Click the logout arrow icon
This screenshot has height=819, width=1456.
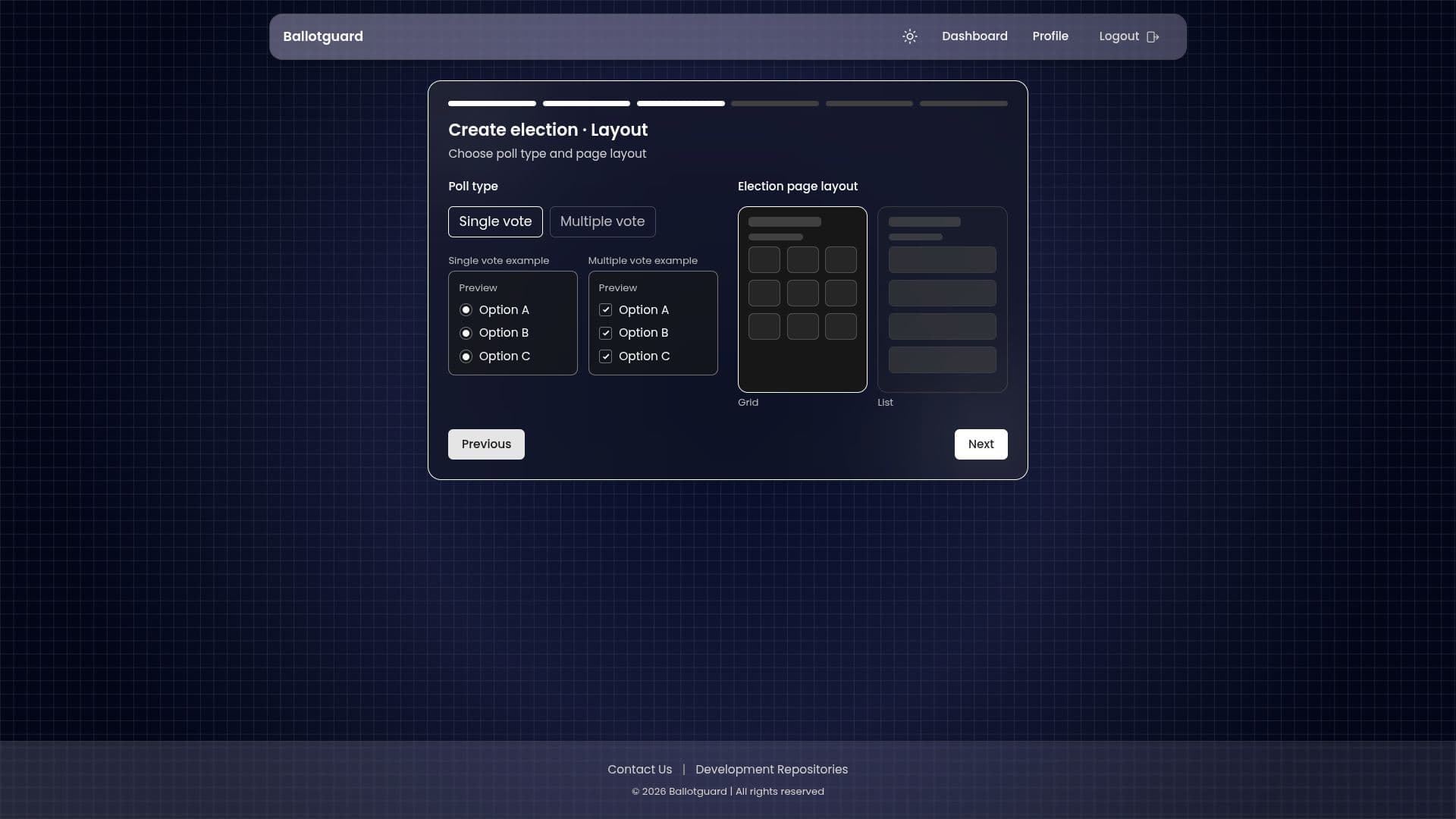click(1153, 36)
